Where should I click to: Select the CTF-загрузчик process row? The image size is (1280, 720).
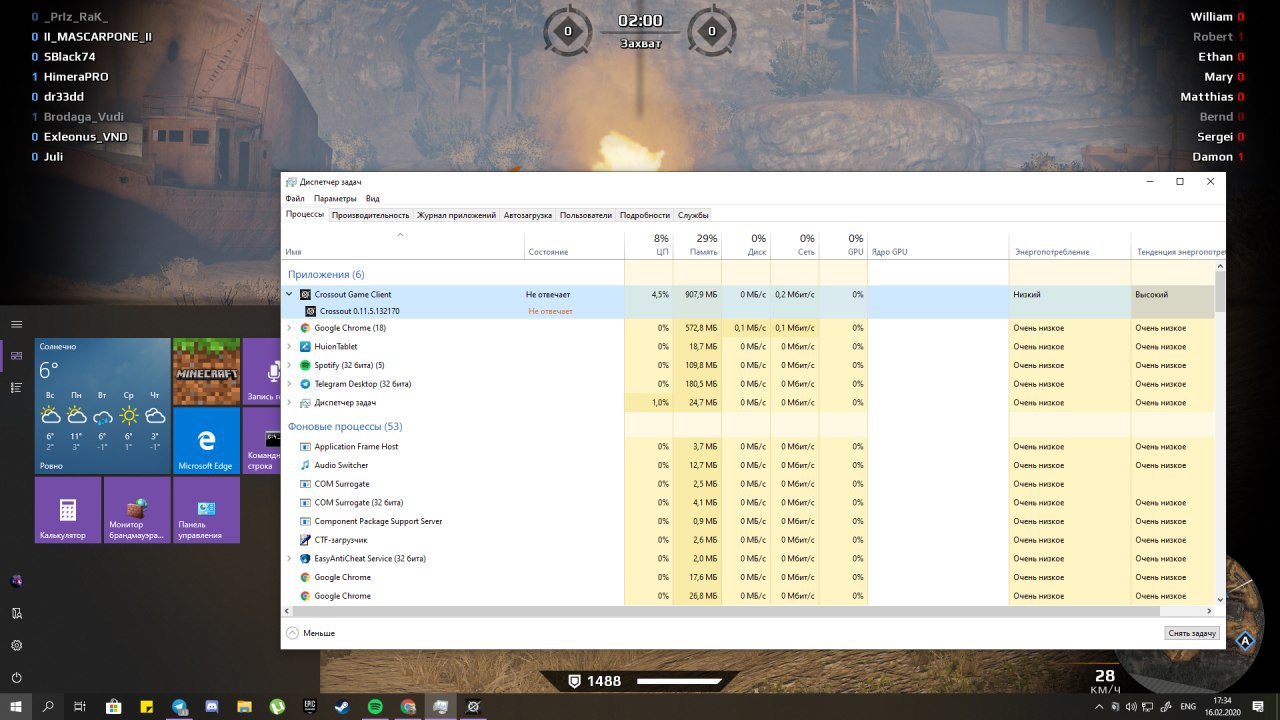pos(750,540)
